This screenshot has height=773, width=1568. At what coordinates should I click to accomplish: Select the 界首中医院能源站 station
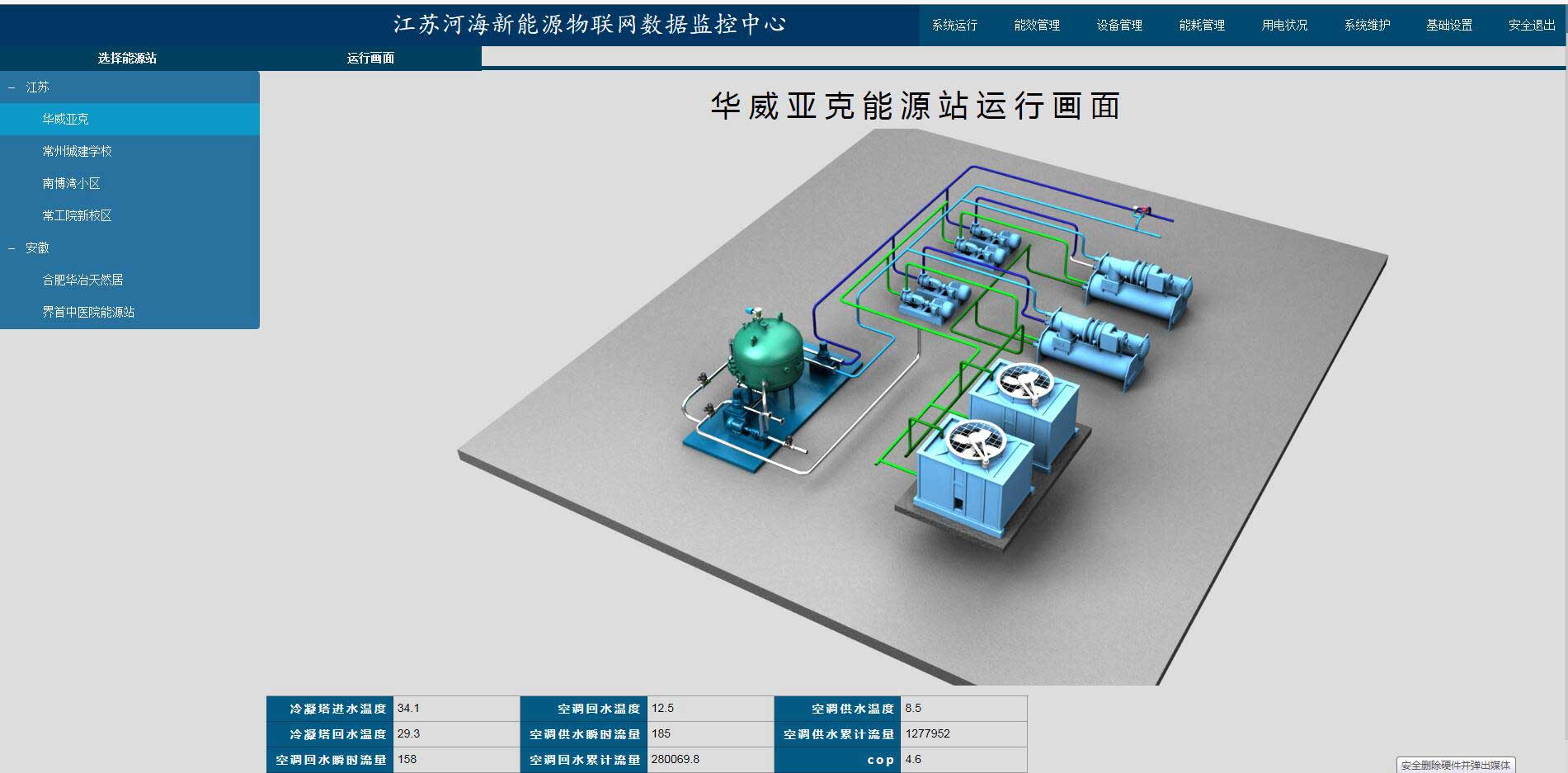[129, 312]
